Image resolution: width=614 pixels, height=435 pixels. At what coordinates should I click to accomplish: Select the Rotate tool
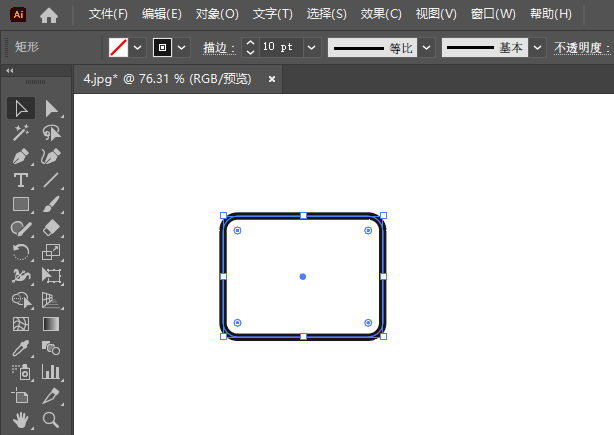tap(21, 252)
